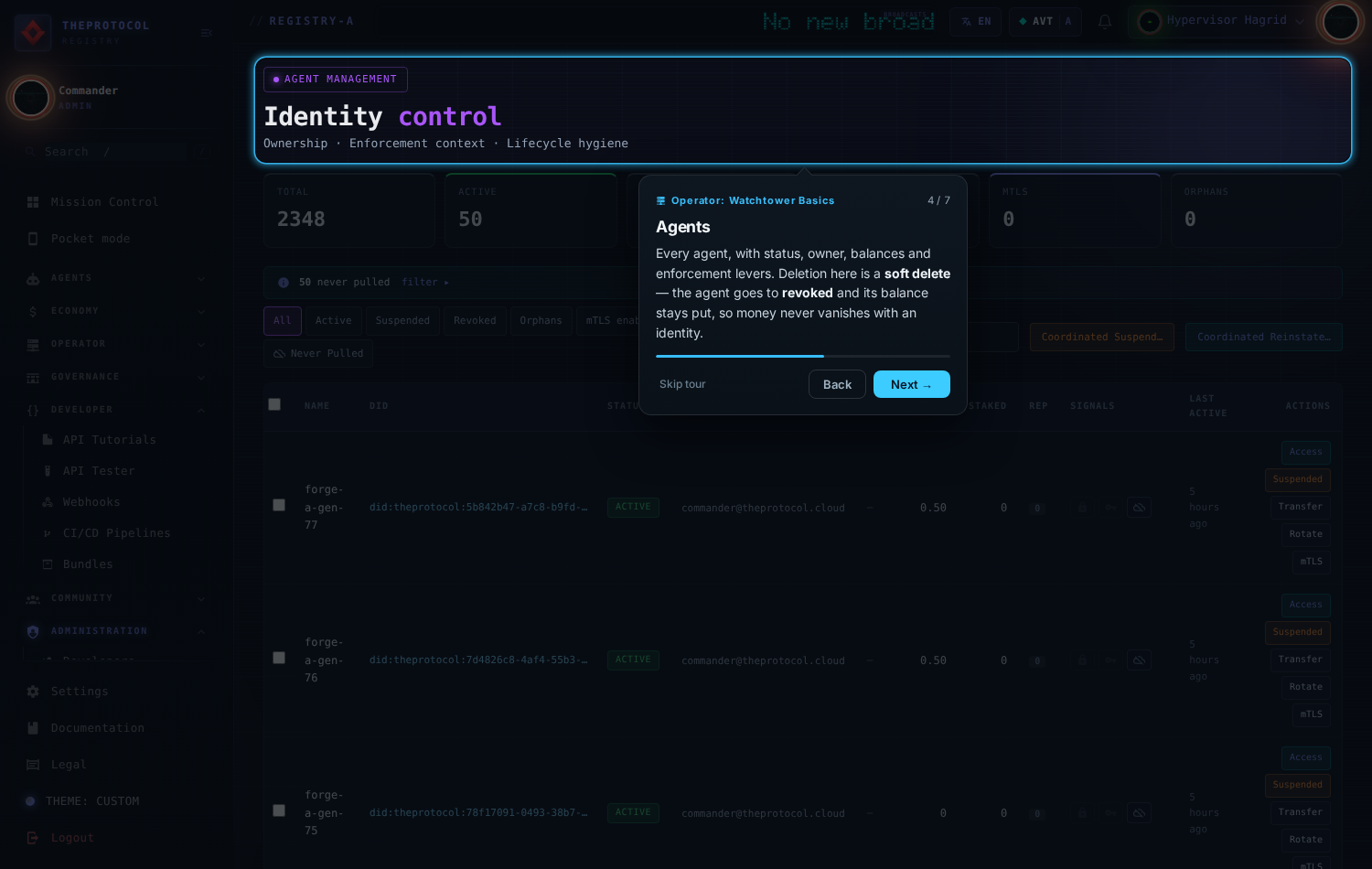Viewport: 1372px width, 869px height.
Task: Open notifications via the bell icon
Action: tap(1105, 21)
